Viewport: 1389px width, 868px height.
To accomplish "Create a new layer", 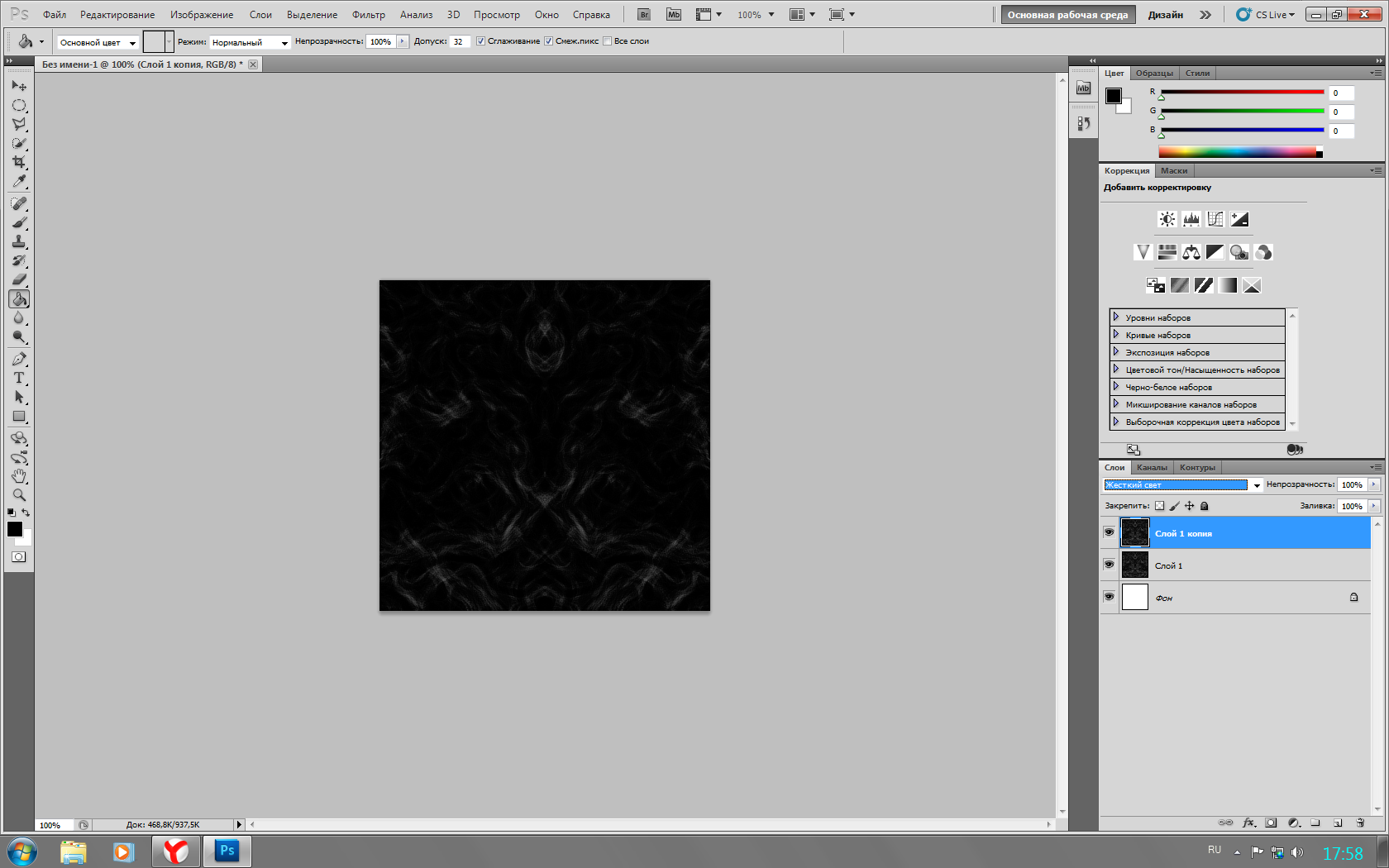I will [x=1337, y=823].
